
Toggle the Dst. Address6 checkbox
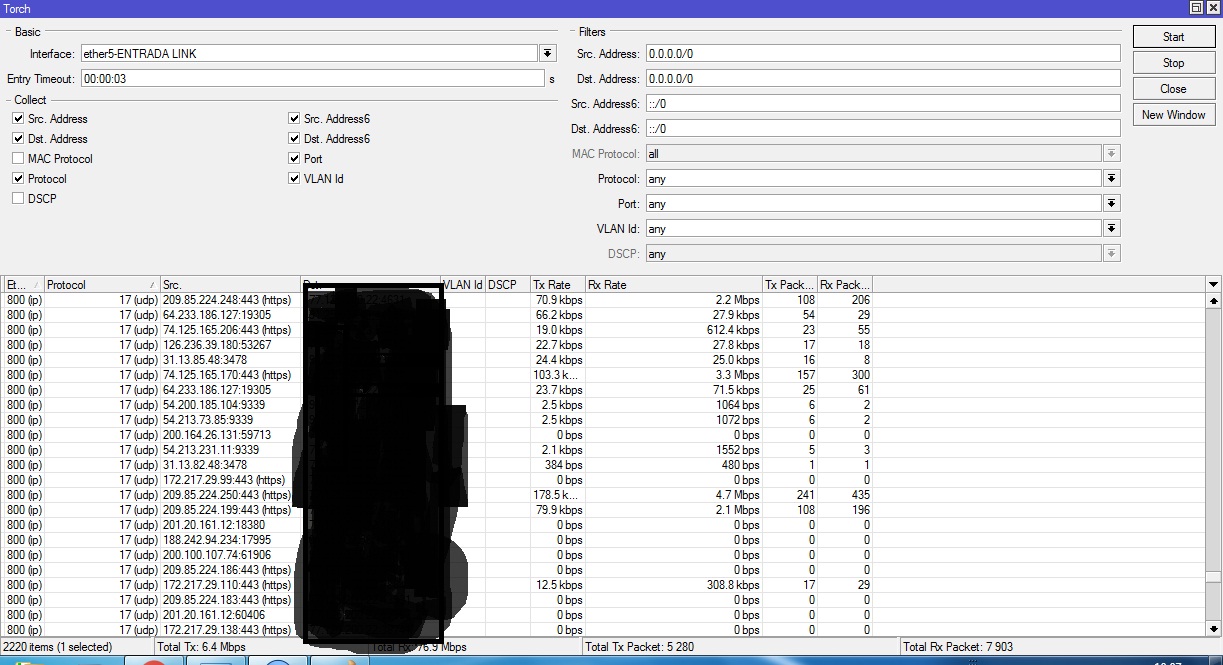coord(294,139)
